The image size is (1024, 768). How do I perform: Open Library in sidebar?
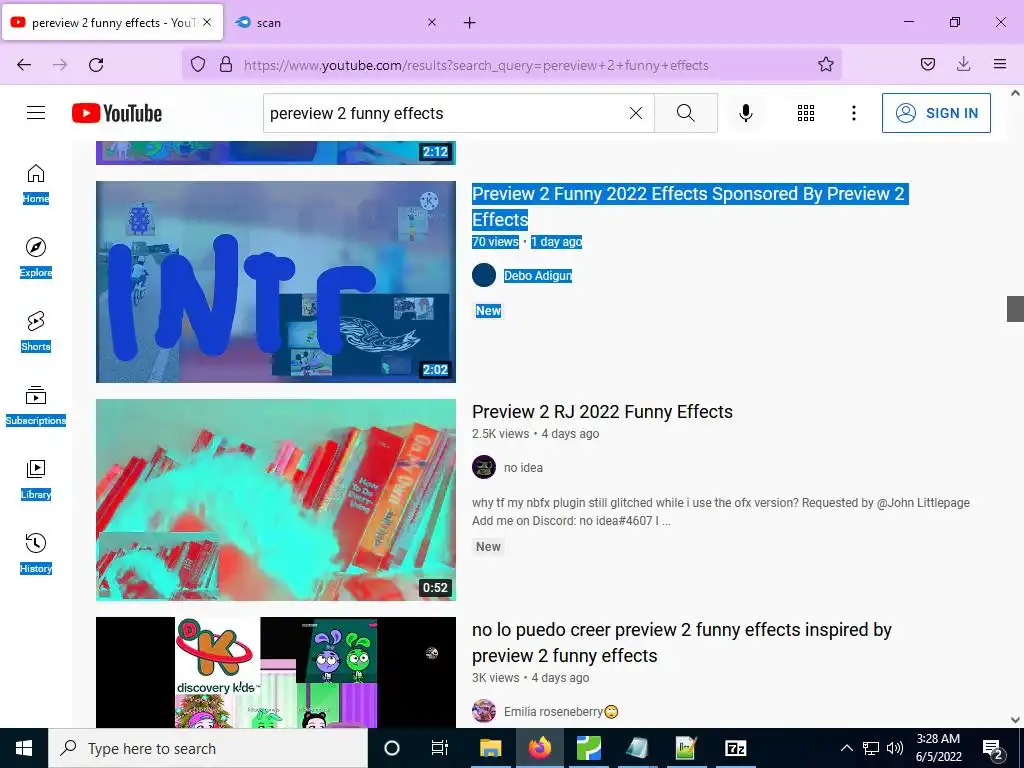(x=36, y=479)
